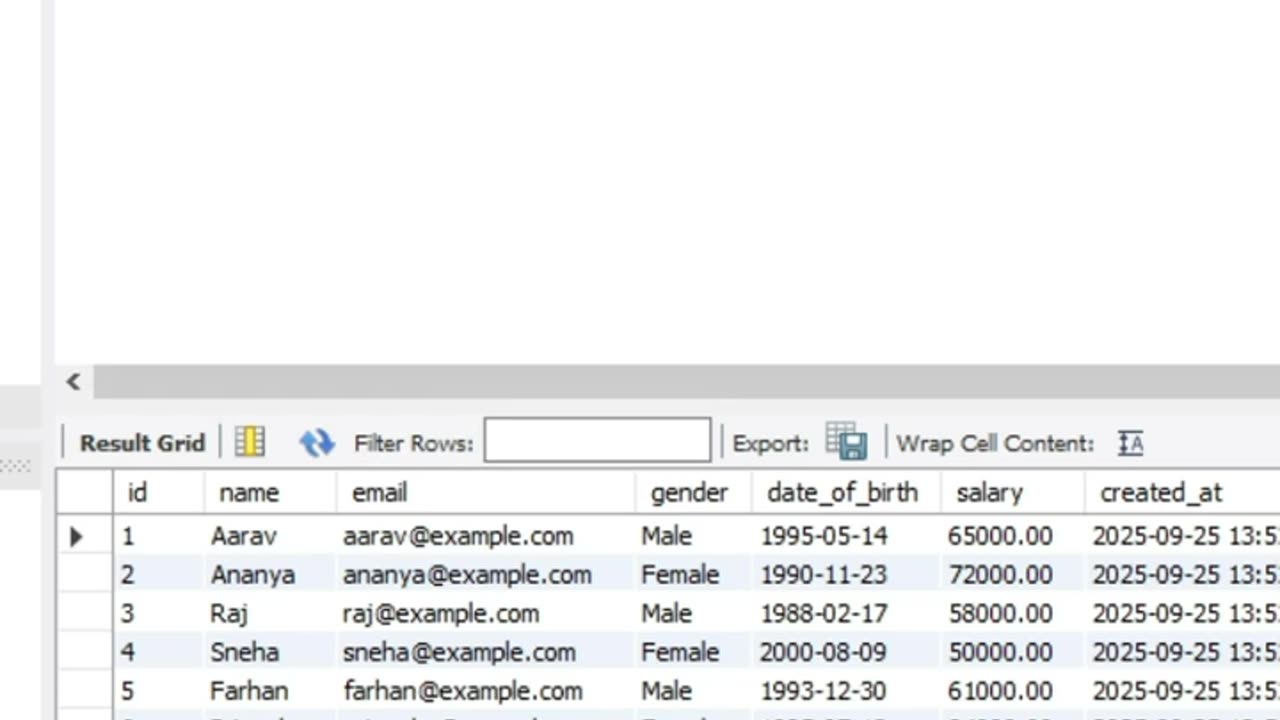The image size is (1280, 720).
Task: Toggle Wrap Cell Content icon
Action: (x=1130, y=442)
